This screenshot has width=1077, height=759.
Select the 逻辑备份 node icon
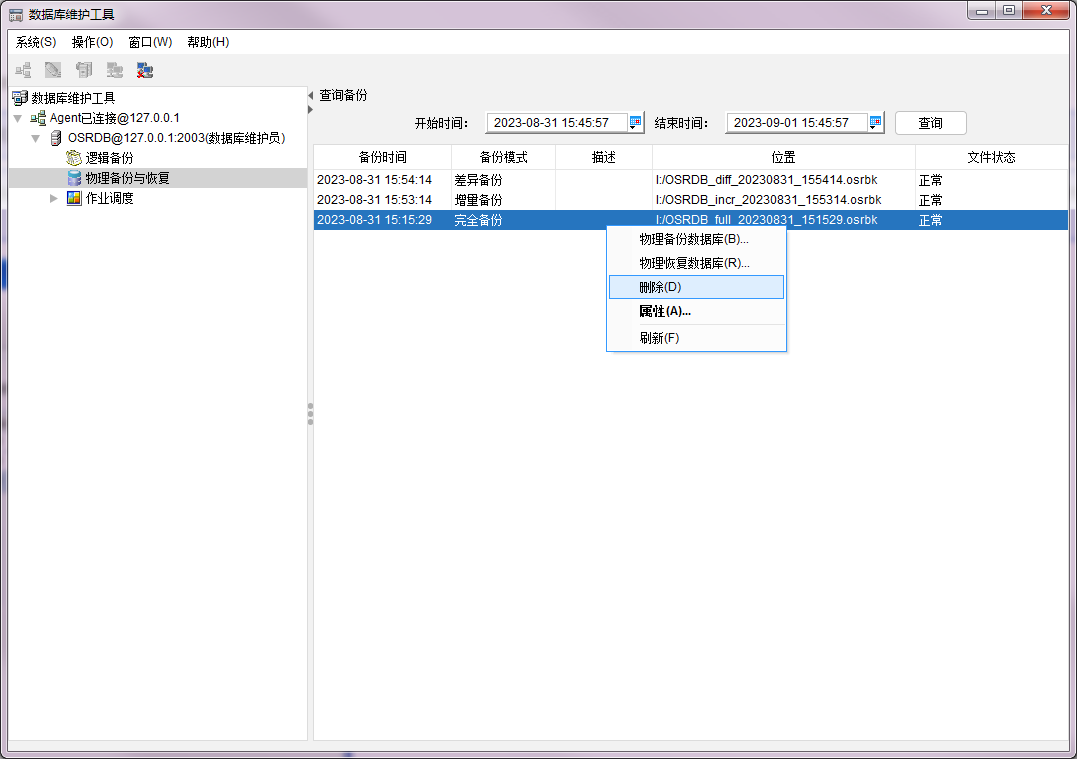[x=74, y=158]
